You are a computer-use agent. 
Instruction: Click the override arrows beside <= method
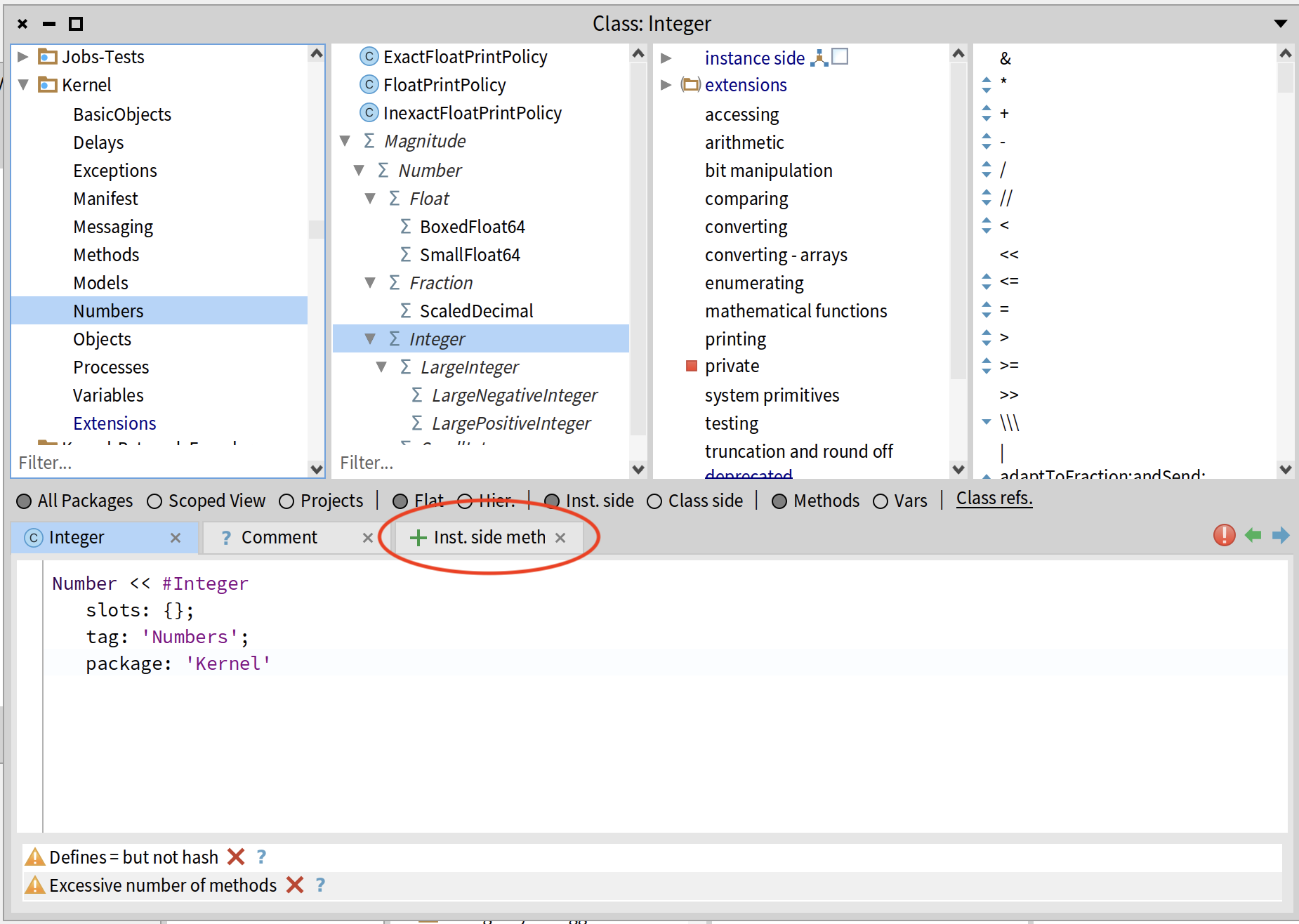tap(987, 282)
